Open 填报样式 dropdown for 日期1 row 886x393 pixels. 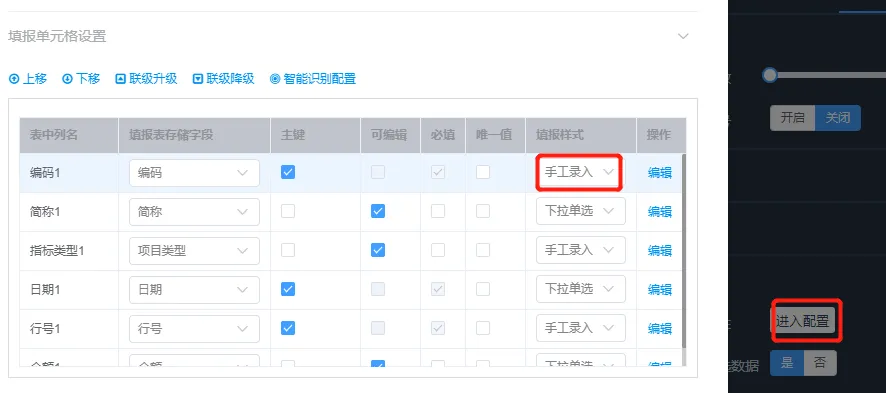(x=580, y=289)
